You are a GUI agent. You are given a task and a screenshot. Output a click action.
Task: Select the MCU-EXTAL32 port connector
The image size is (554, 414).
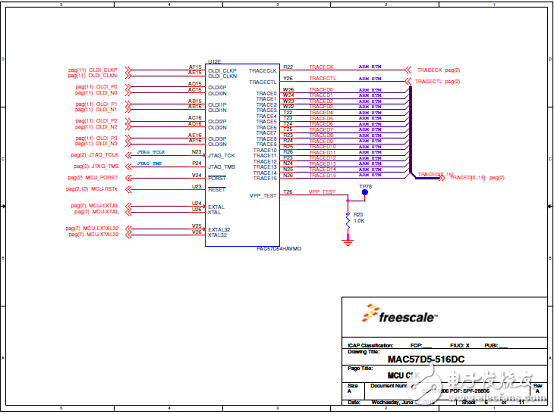[x=129, y=229]
